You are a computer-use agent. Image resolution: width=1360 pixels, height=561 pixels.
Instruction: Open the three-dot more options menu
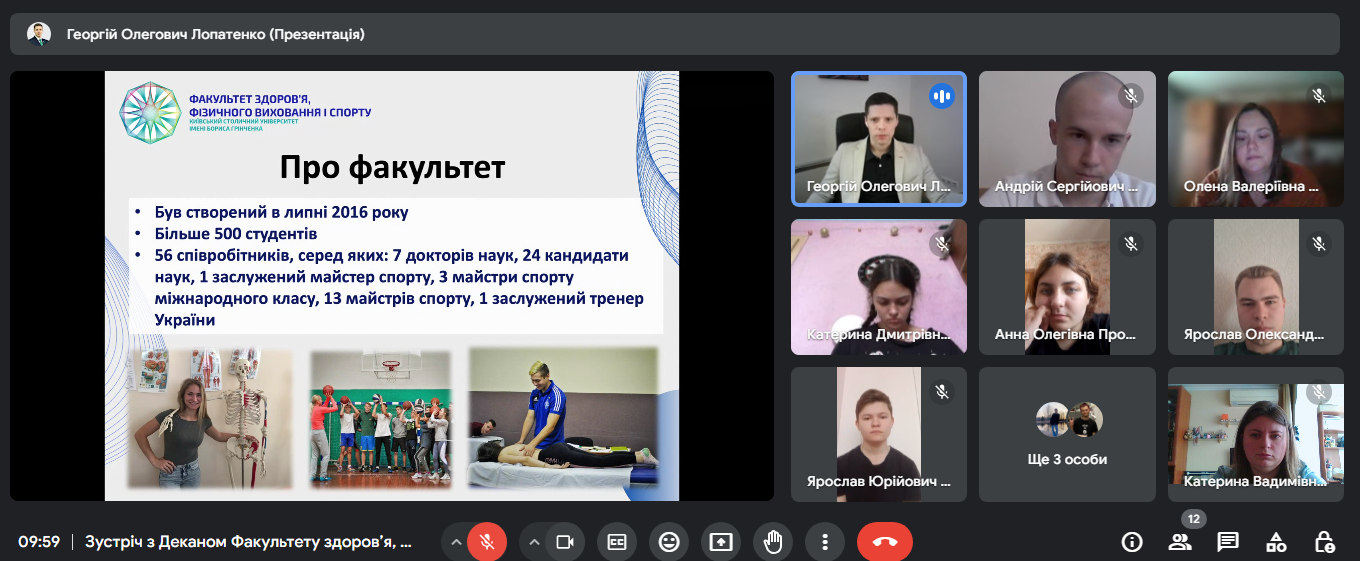coord(825,542)
